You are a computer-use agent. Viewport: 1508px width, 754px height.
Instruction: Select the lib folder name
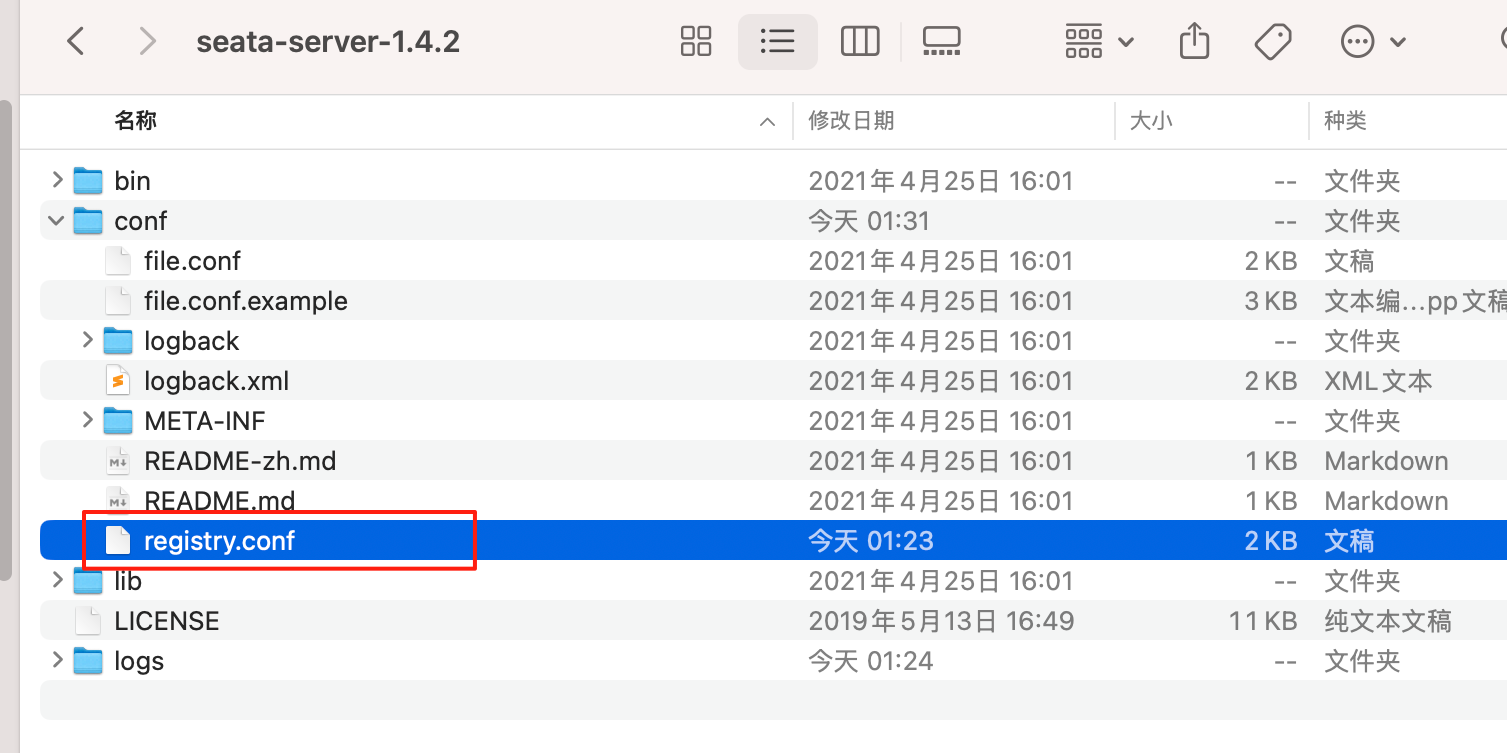[x=128, y=581]
